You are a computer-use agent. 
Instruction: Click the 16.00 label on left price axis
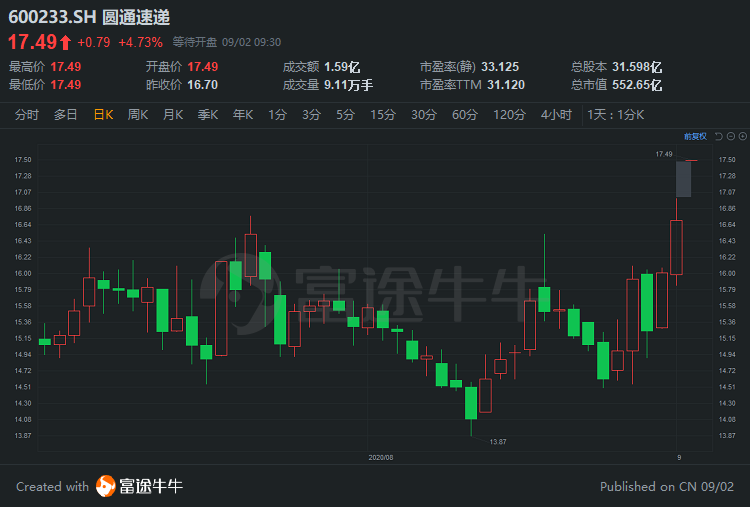coord(23,274)
